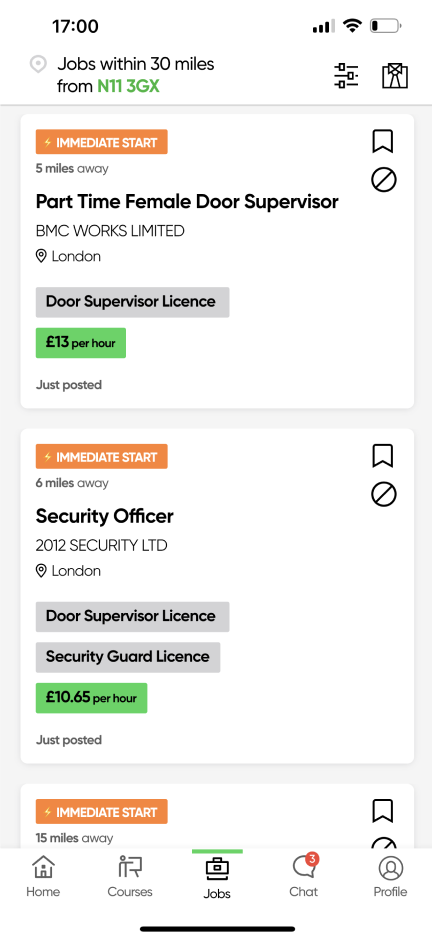Save the third job with the bookmark
Image resolution: width=432 pixels, height=940 pixels.
click(383, 811)
